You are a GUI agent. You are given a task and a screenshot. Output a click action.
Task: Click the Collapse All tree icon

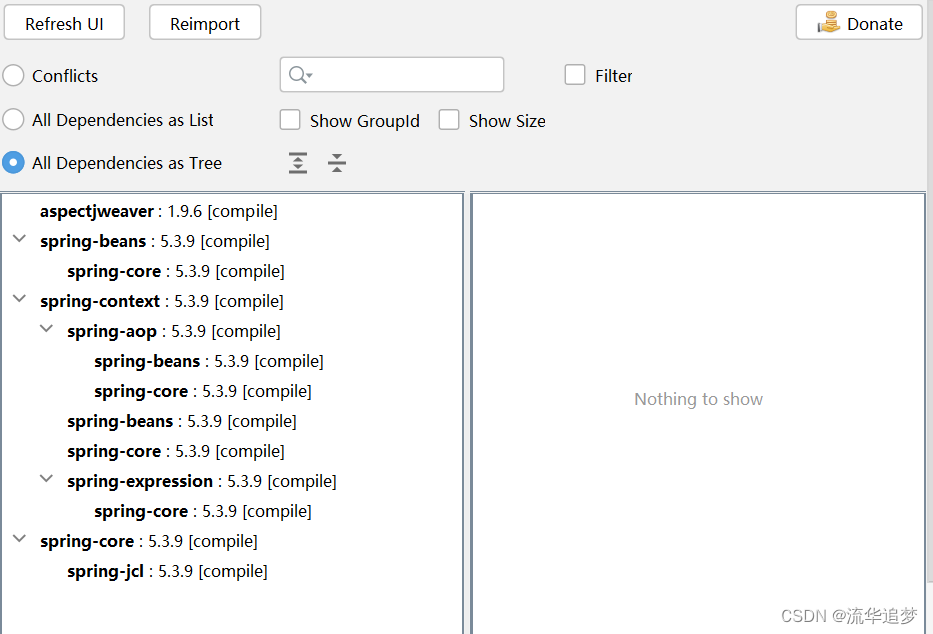tap(337, 163)
